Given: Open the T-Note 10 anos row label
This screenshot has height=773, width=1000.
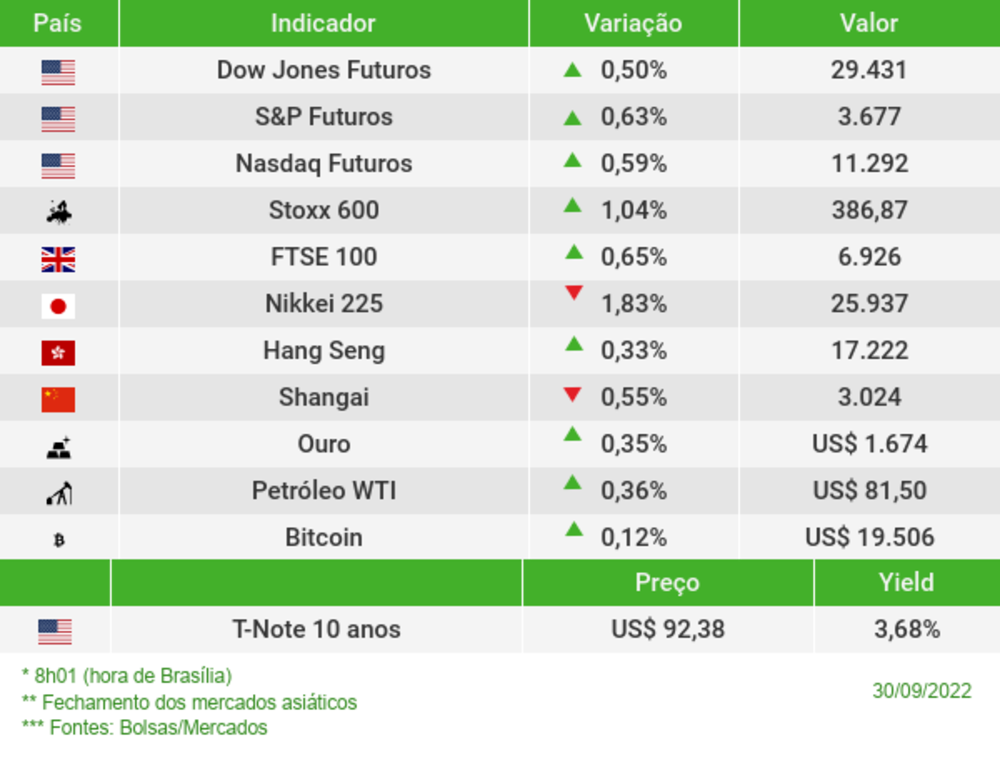Looking at the screenshot, I should 316,630.
